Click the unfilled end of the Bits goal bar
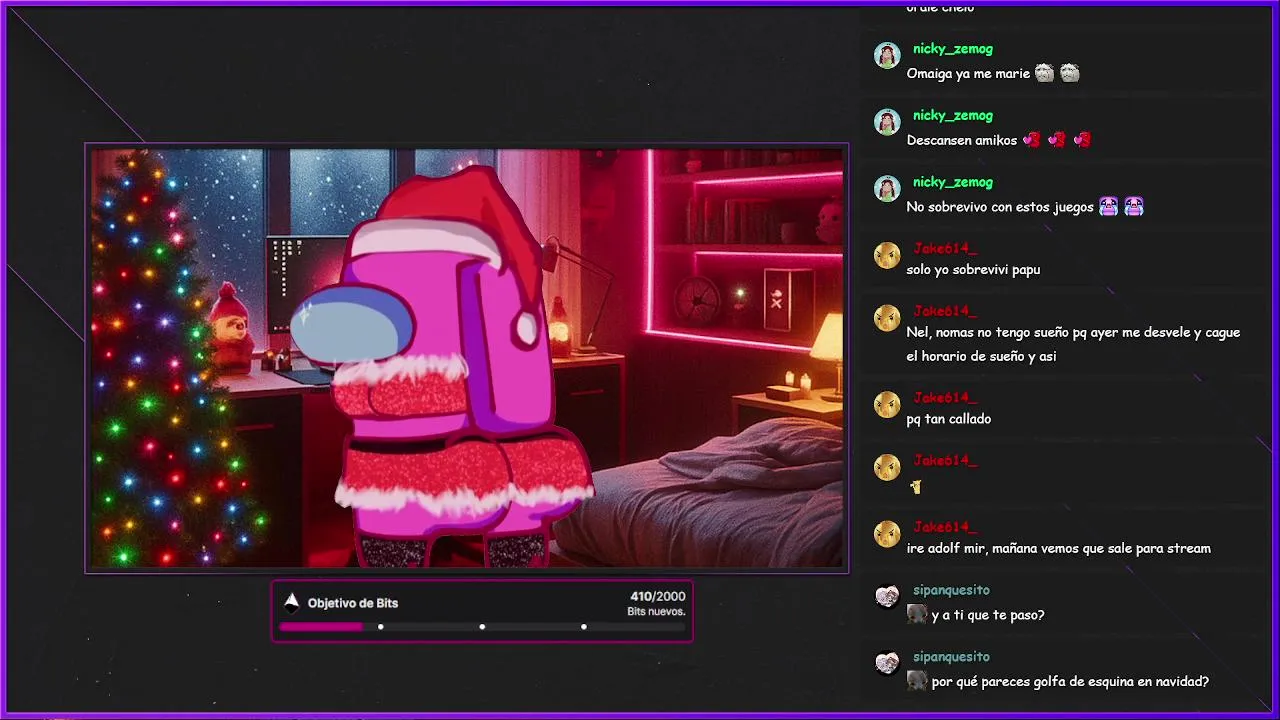The width and height of the screenshot is (1280, 720). [636, 627]
